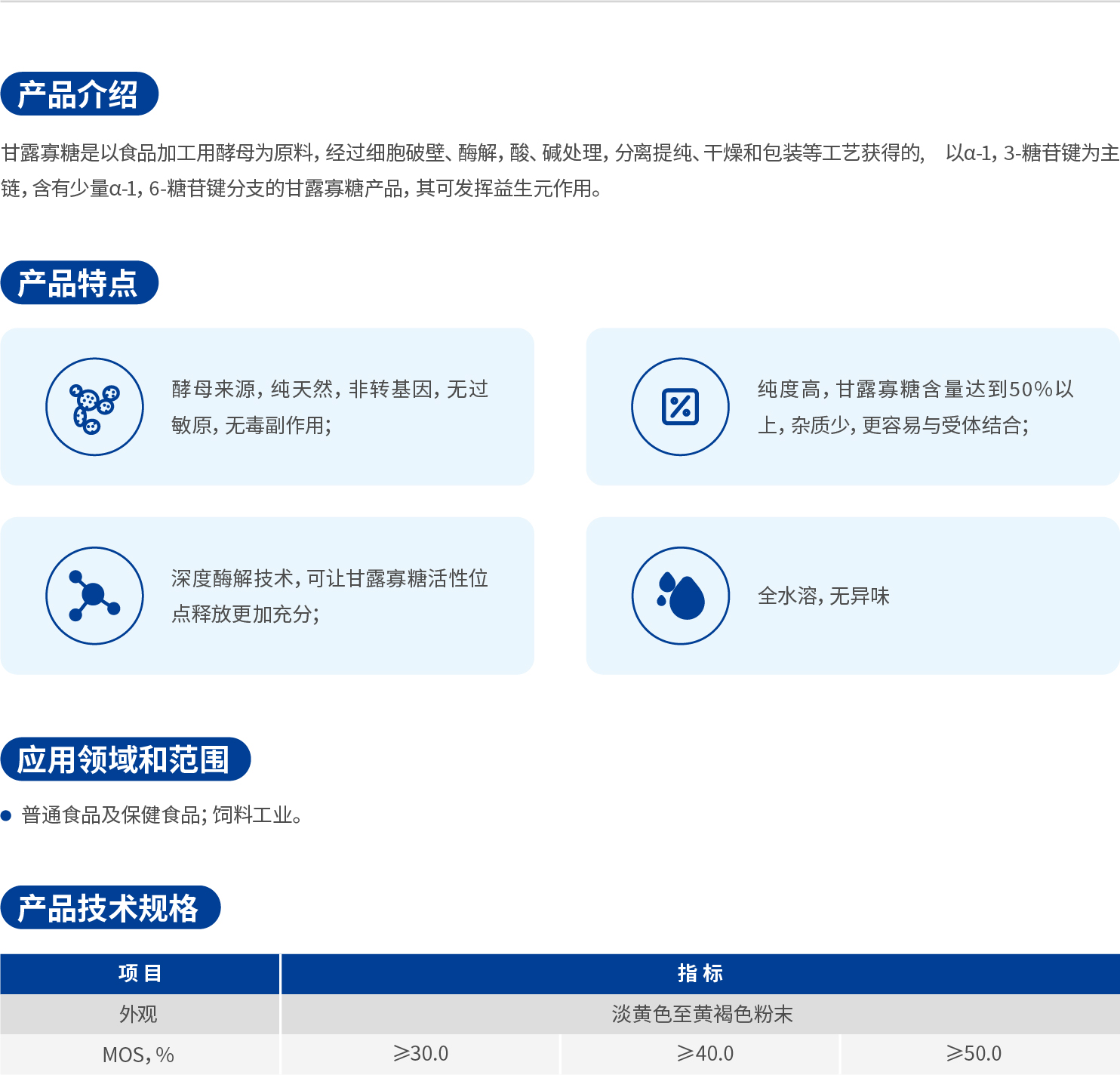This screenshot has width=1120, height=1075.
Task: Click the yeast source molecule icon
Action: pyautogui.click(x=94, y=405)
